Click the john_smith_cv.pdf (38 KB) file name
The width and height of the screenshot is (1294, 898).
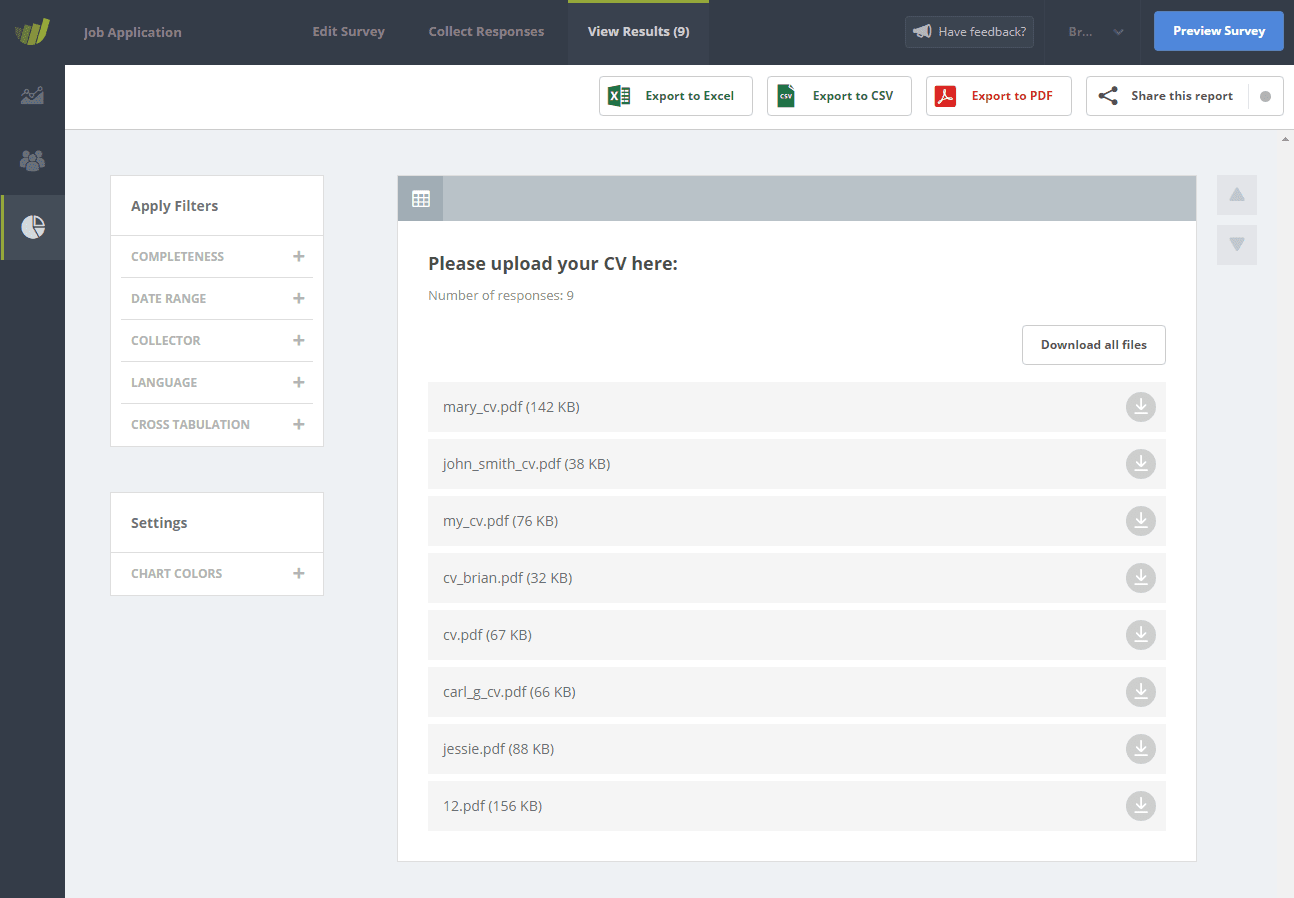coord(526,464)
